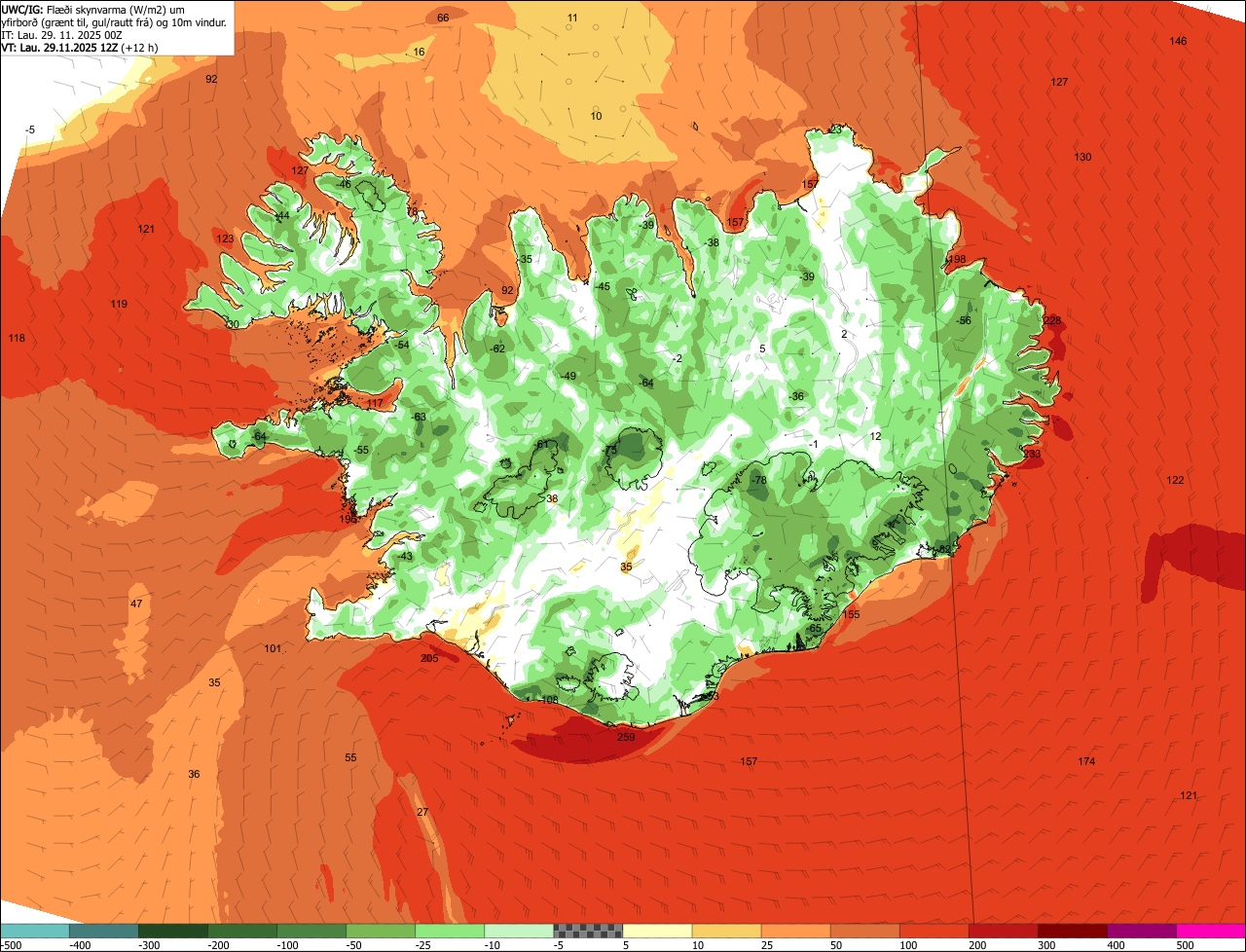Viewport: 1246px width, 952px height.
Task: Select the map value 27
Action: [422, 812]
